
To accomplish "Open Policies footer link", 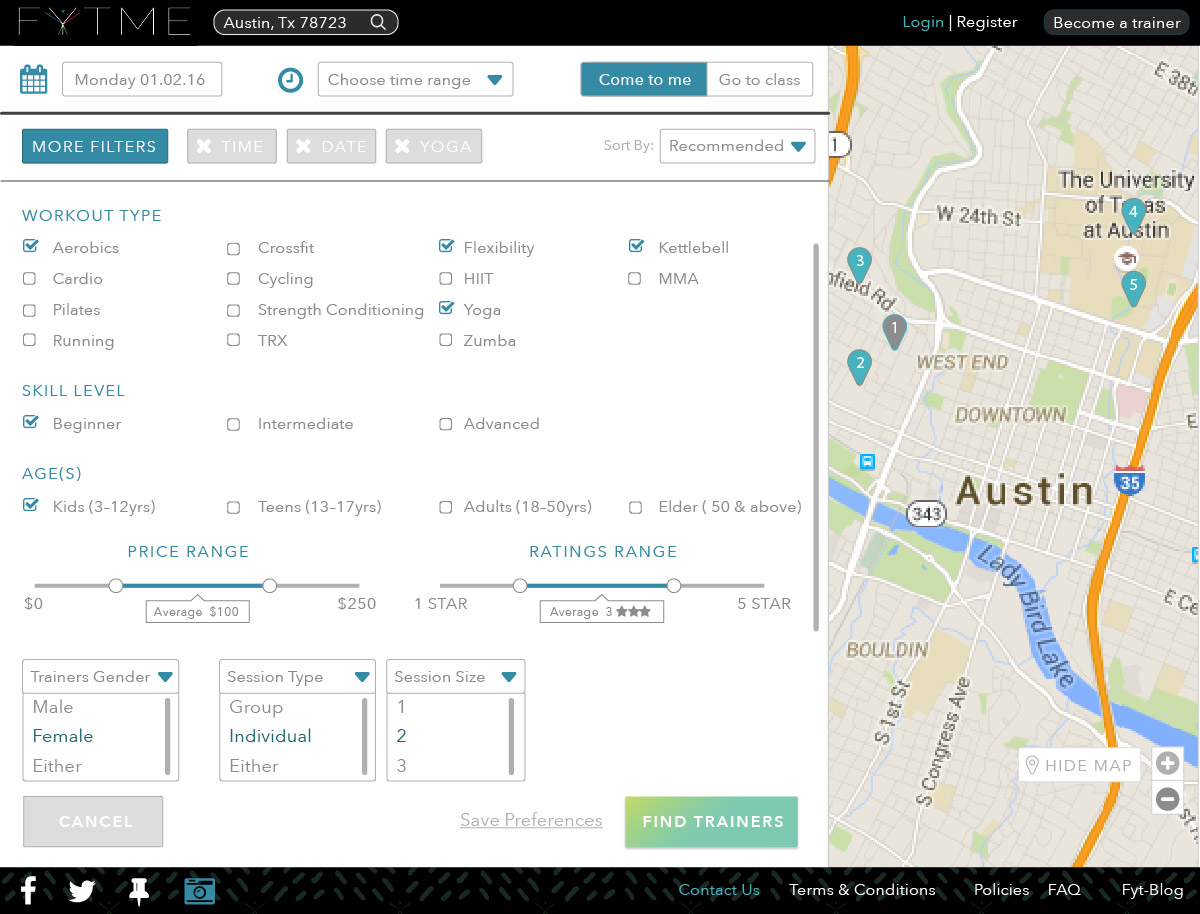I will pos(1001,890).
